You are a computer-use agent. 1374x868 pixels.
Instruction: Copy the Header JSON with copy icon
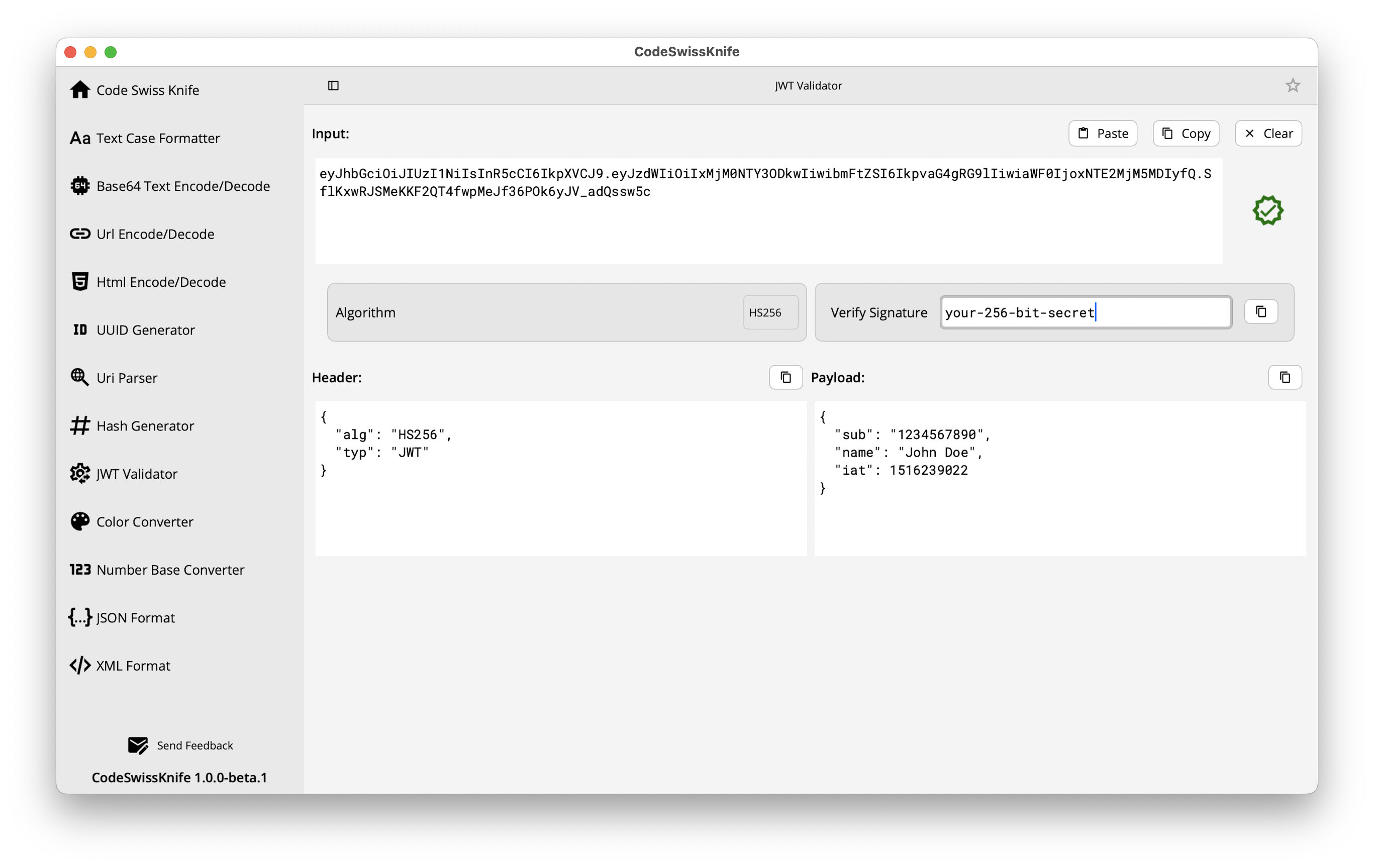786,377
